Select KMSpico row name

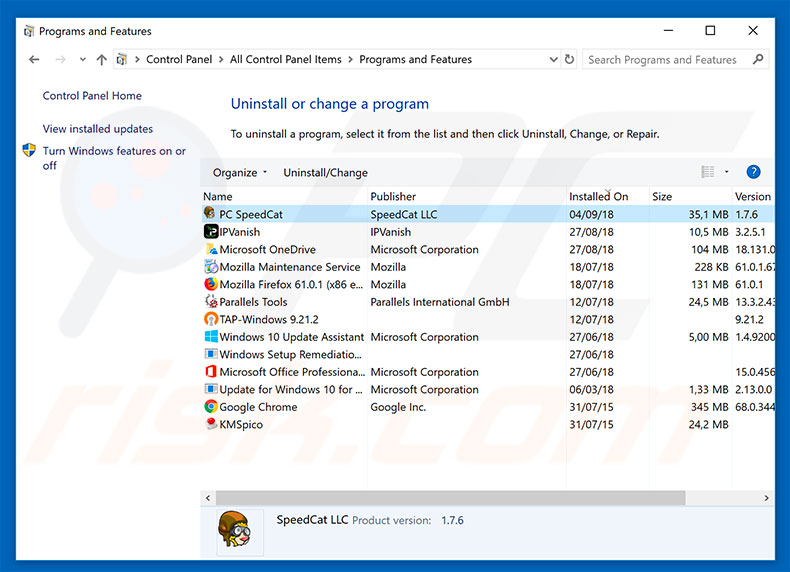(241, 424)
